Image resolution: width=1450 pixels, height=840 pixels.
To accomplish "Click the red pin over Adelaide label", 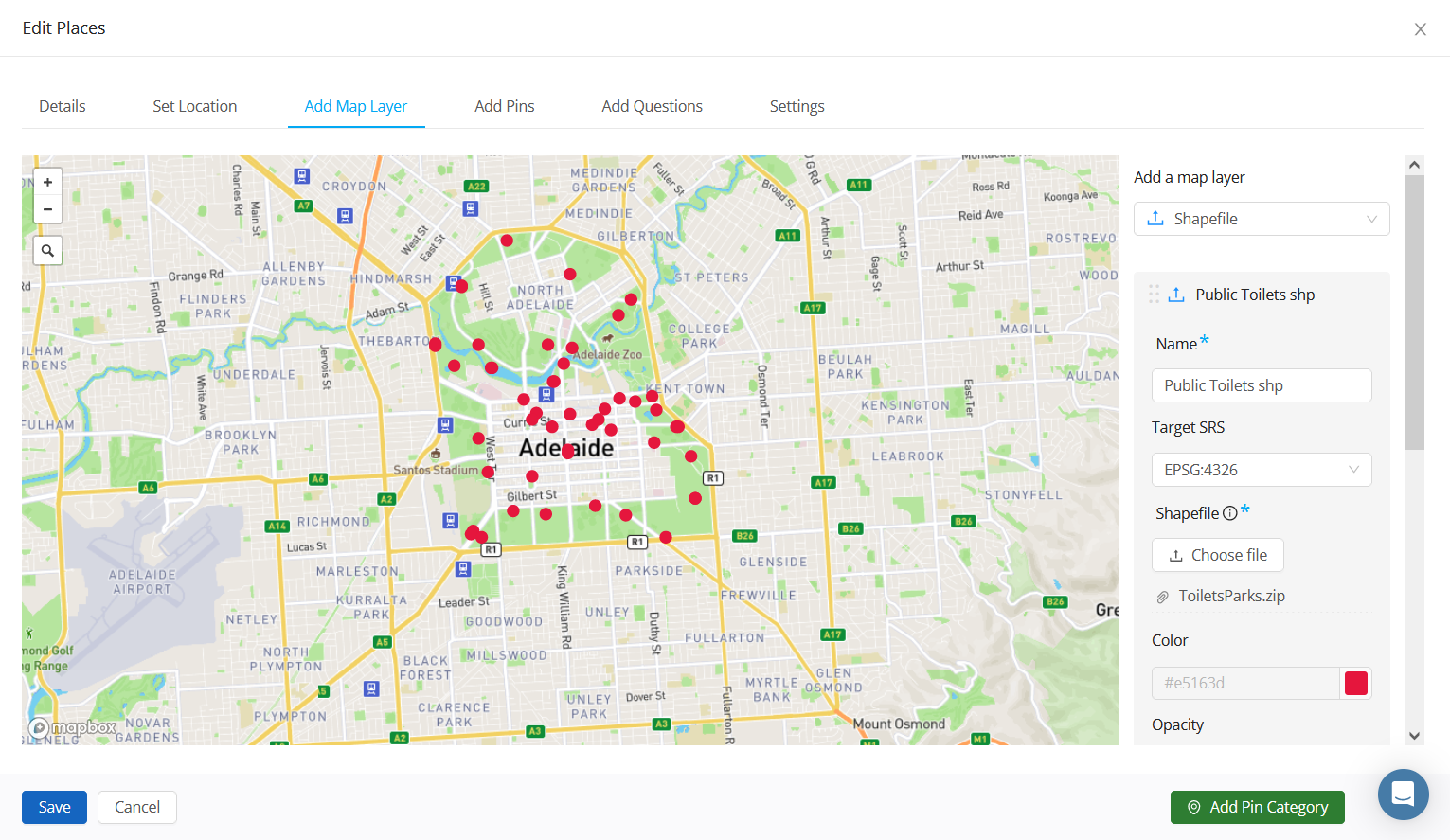I will [567, 451].
